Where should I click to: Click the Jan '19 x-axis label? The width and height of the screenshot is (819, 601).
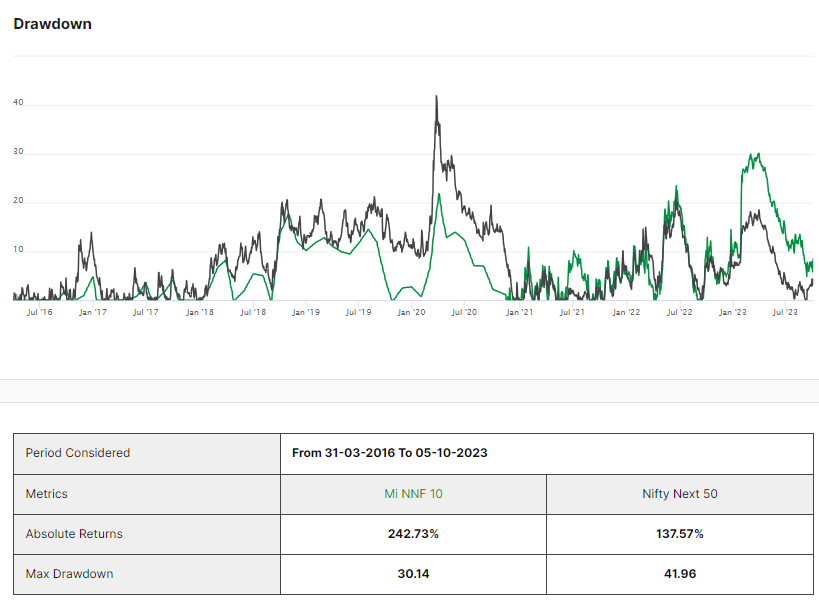point(306,312)
